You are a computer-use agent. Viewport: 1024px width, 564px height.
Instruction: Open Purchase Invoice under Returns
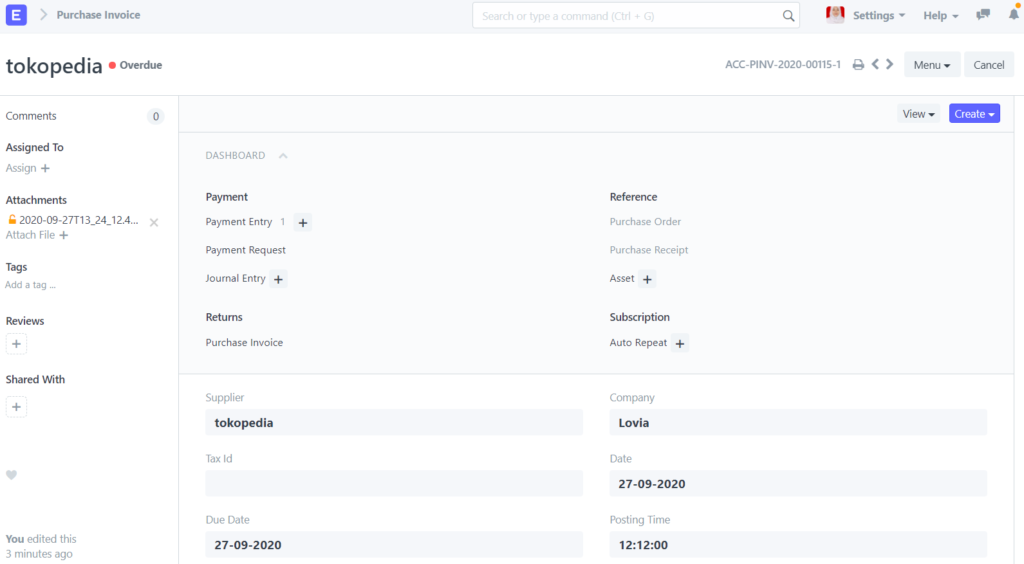(244, 343)
